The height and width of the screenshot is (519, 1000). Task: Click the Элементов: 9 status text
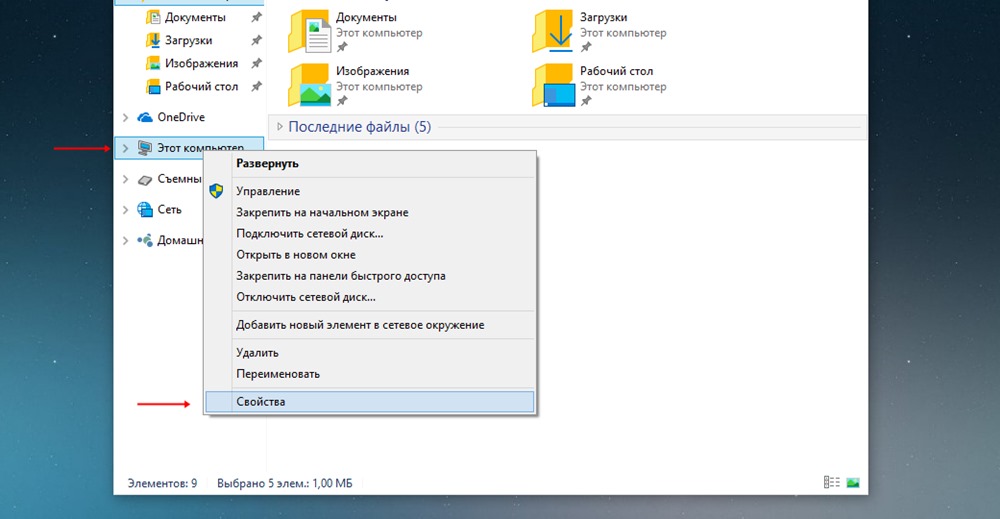click(x=163, y=483)
